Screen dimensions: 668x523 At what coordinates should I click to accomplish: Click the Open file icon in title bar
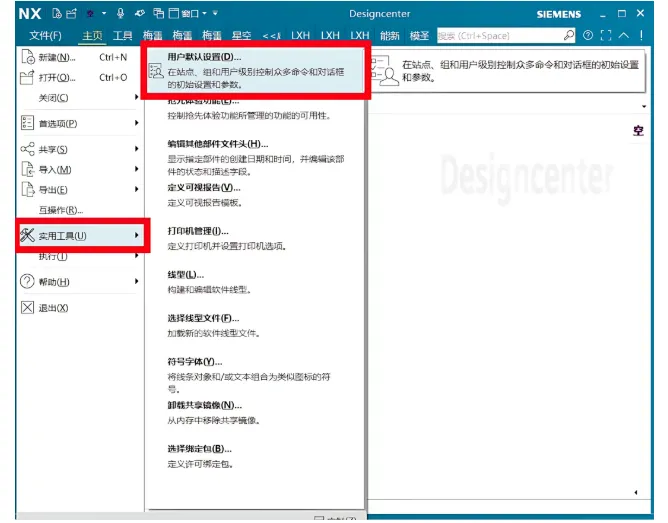[x=71, y=14]
